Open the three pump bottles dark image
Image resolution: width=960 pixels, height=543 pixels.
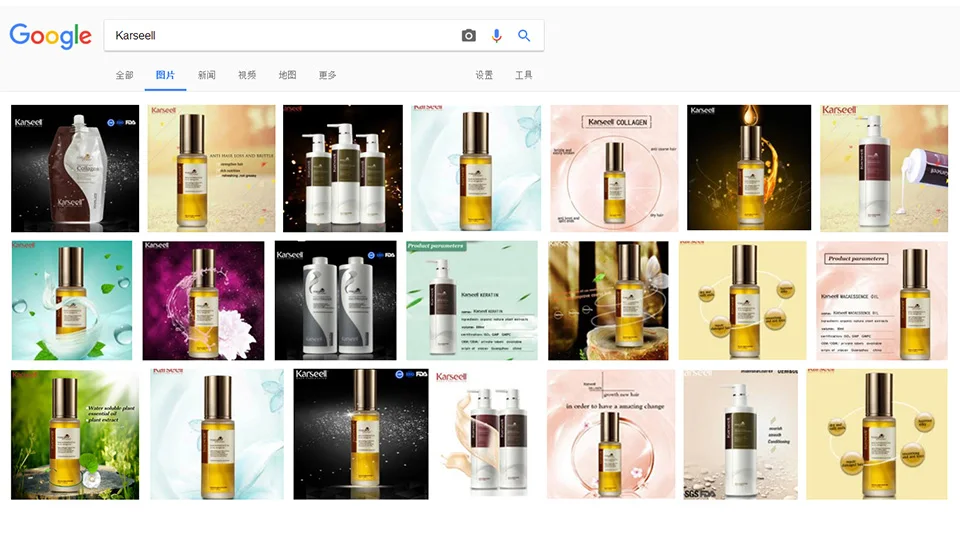click(x=343, y=168)
